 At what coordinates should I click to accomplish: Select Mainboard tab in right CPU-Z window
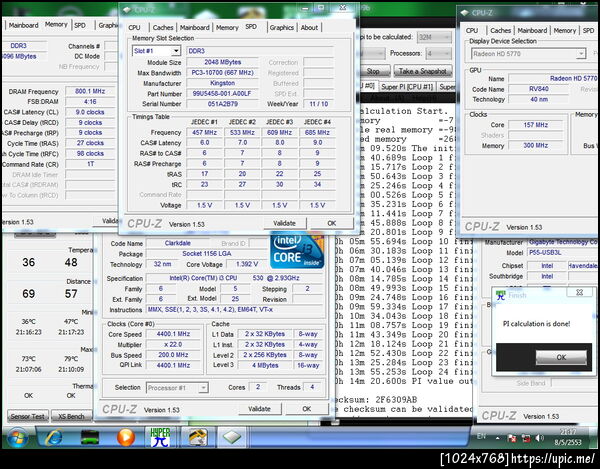point(532,31)
